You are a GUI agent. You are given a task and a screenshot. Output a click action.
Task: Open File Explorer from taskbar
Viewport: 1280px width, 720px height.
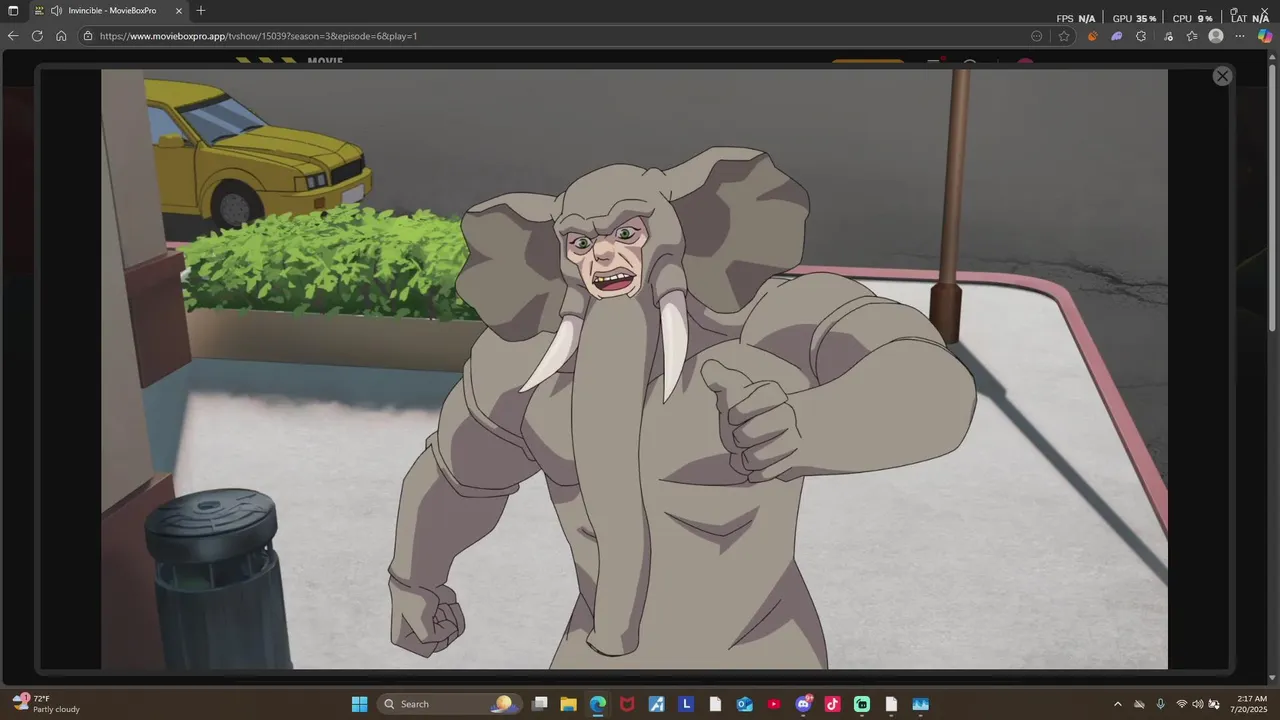[568, 704]
